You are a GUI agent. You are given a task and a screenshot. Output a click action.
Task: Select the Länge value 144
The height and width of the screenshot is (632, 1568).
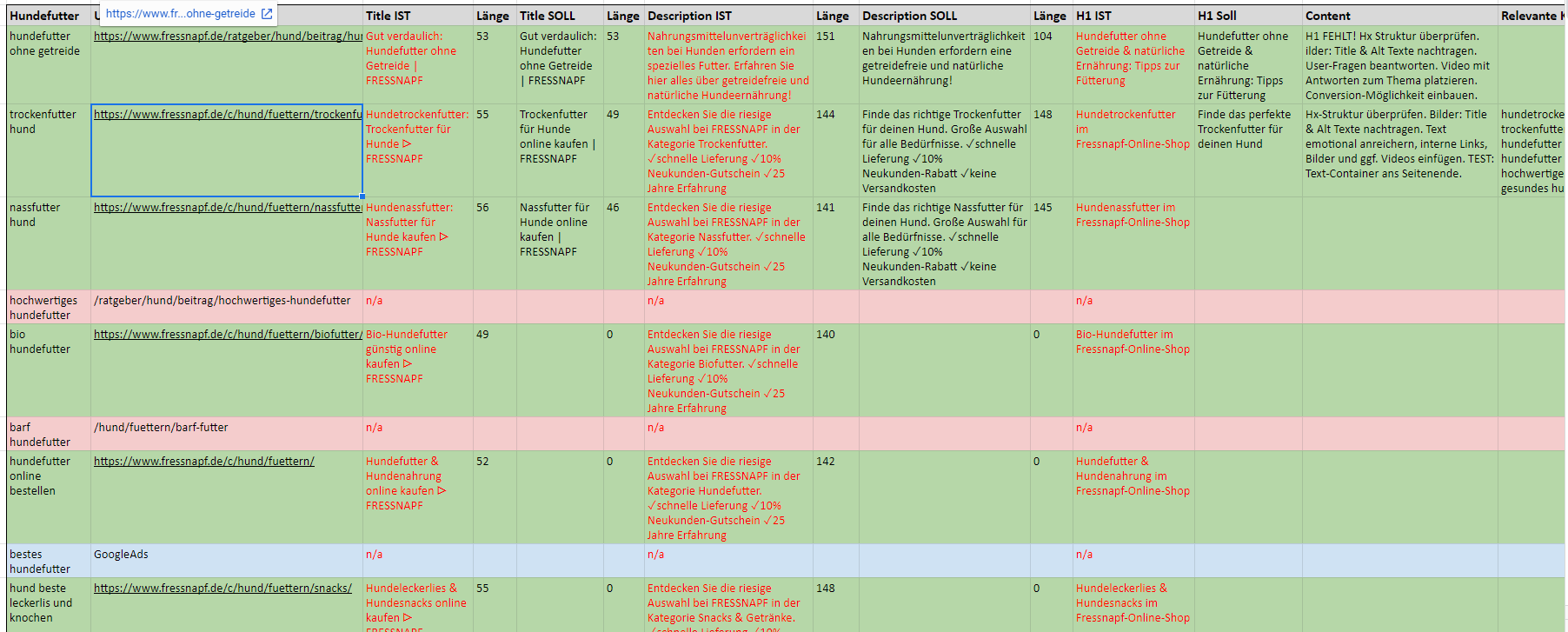pos(836,151)
